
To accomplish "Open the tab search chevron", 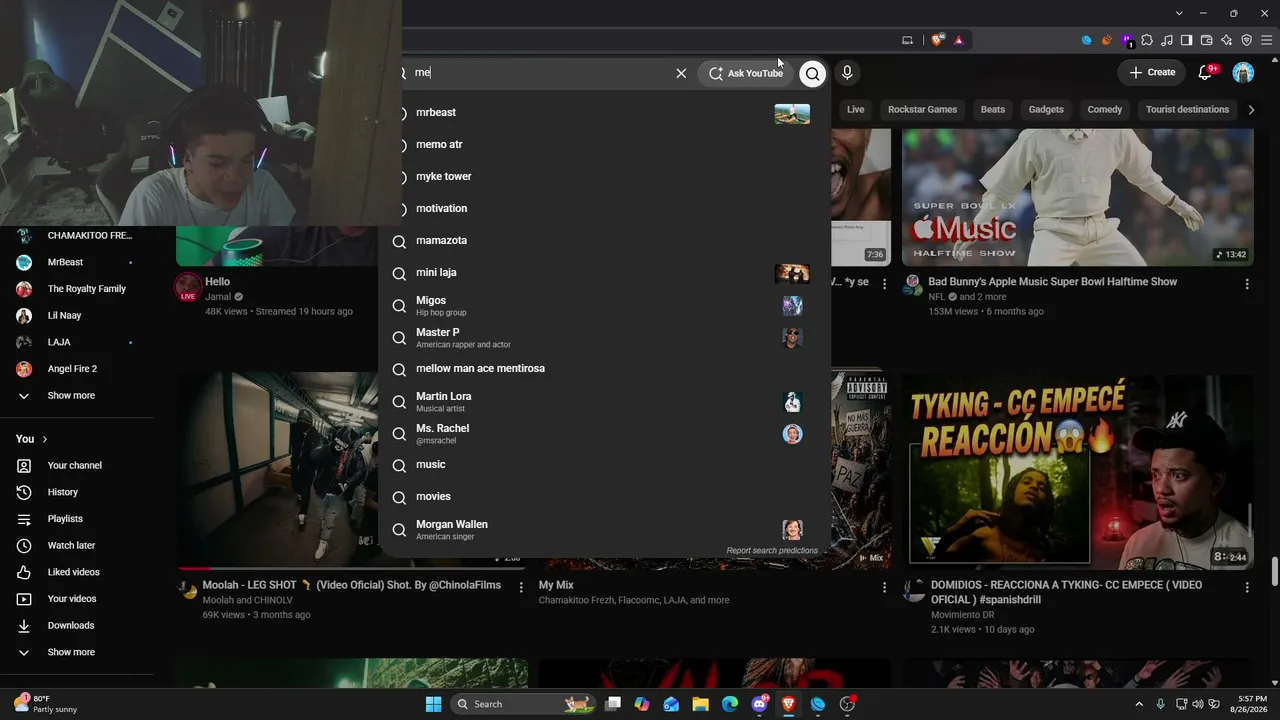I will point(1179,13).
